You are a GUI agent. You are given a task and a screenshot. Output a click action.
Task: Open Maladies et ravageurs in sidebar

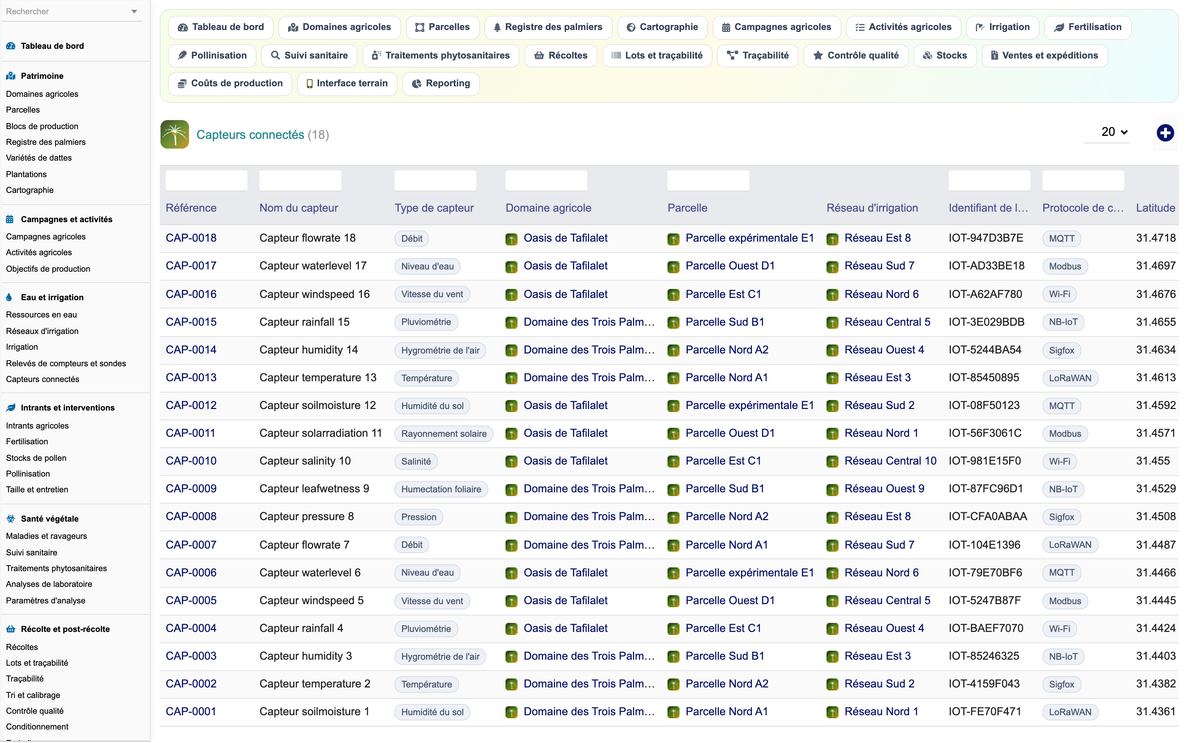(x=46, y=536)
